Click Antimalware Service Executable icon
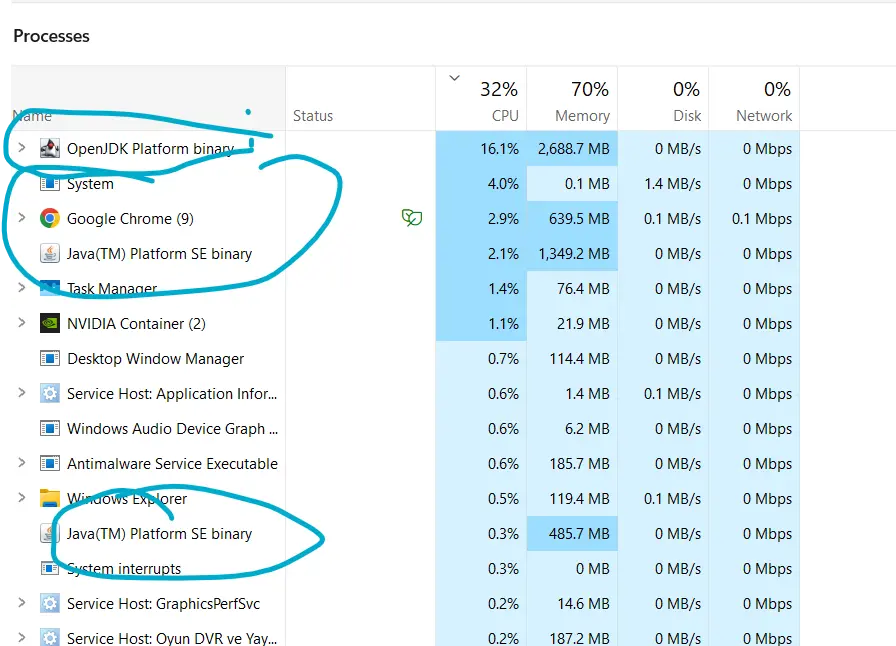This screenshot has width=896, height=646. 50,463
